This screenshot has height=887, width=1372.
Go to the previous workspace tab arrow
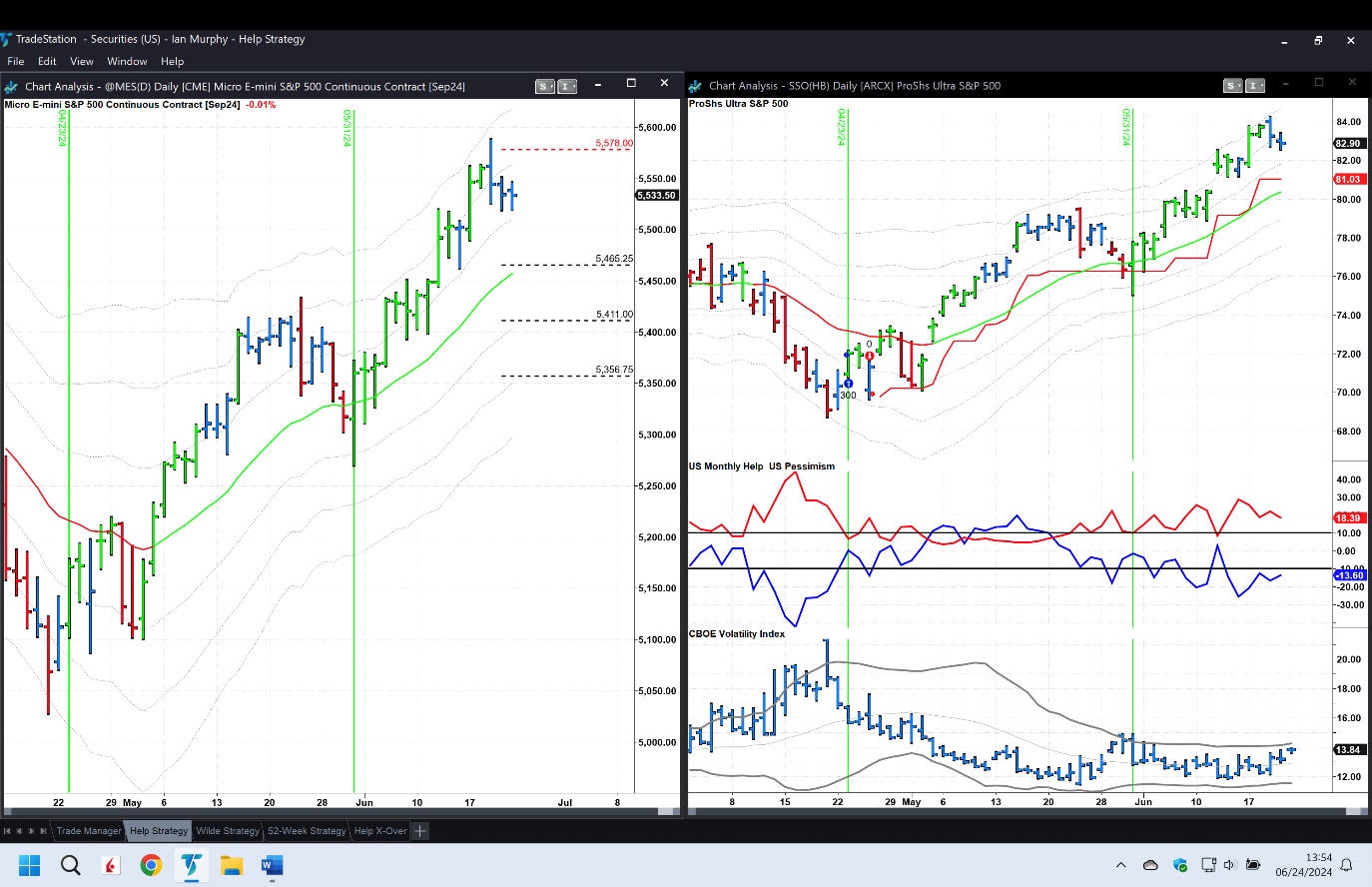(19, 831)
